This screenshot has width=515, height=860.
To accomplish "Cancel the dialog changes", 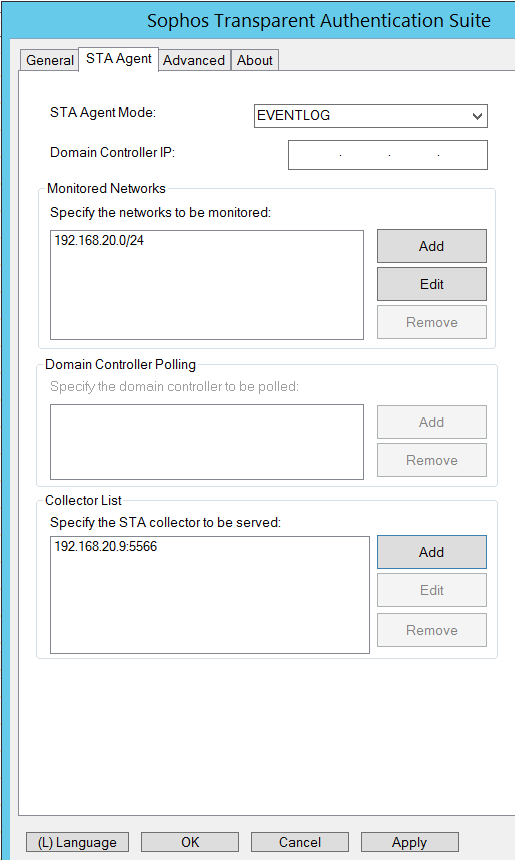I will pos(299,842).
